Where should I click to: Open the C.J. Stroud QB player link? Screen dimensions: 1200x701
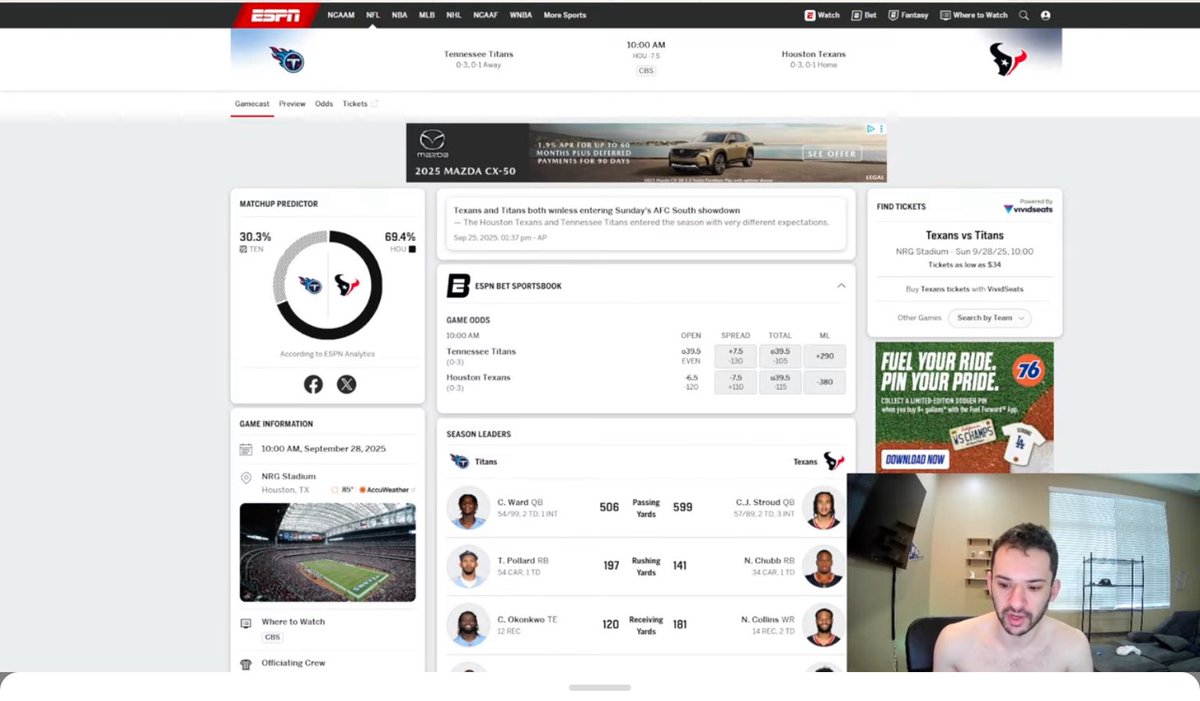point(765,502)
